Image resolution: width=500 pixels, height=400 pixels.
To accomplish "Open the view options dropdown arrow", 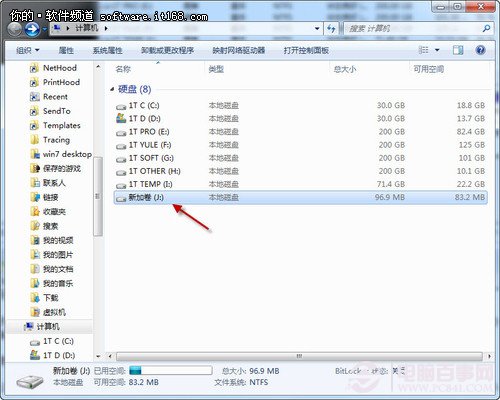I will tap(437, 50).
